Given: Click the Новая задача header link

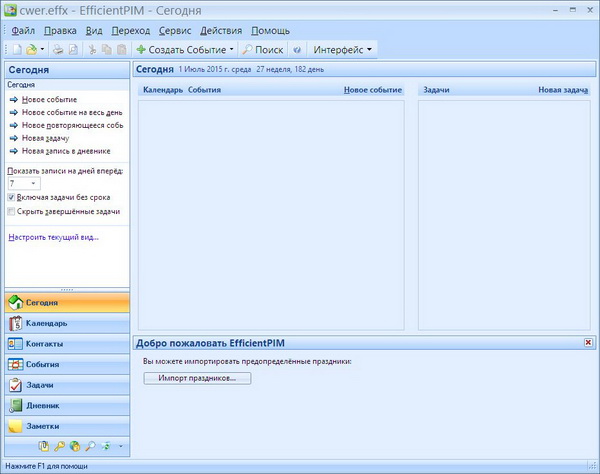Looking at the screenshot, I should (x=562, y=90).
